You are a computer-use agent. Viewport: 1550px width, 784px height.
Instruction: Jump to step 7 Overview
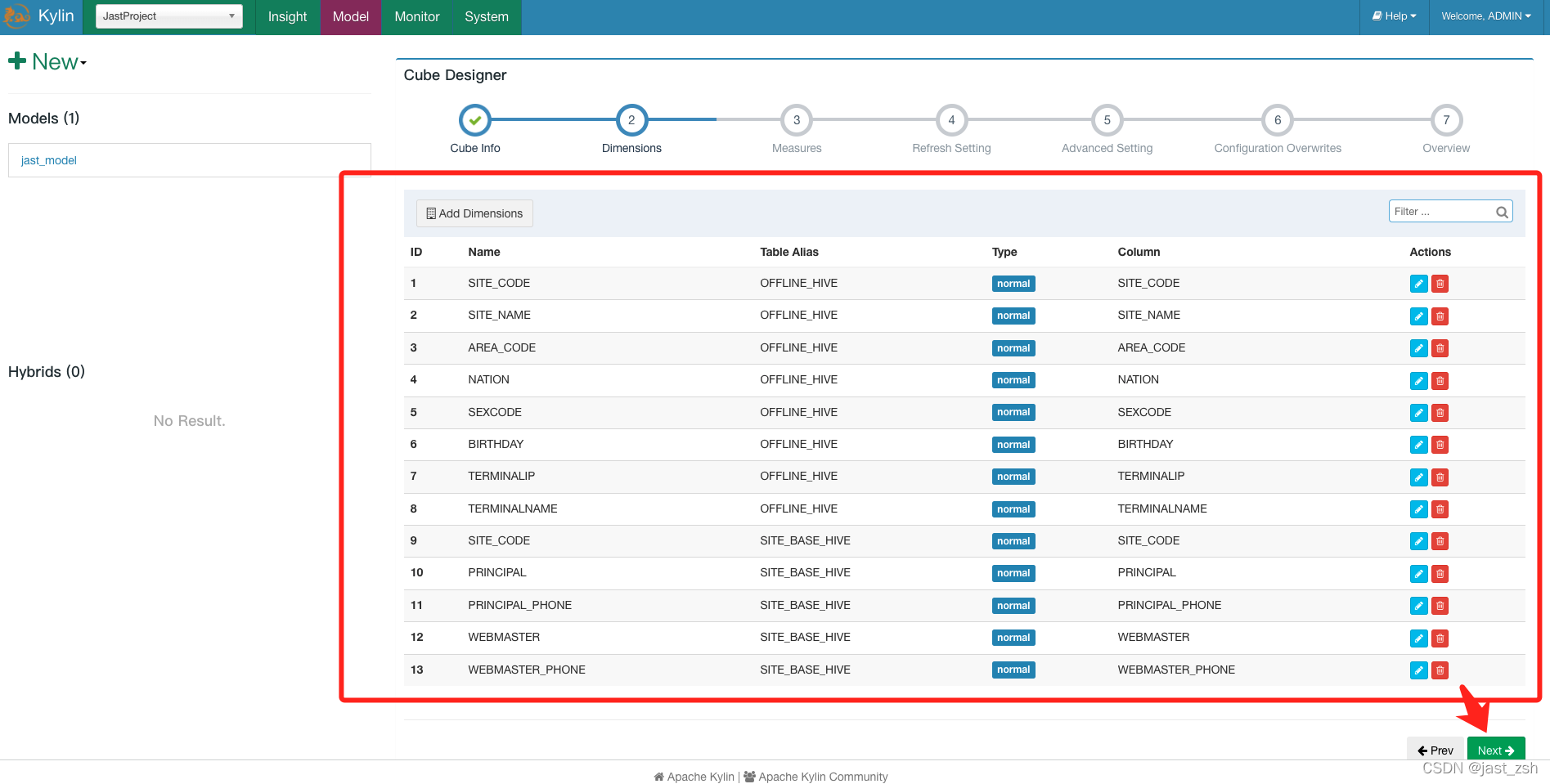pyautogui.click(x=1446, y=120)
